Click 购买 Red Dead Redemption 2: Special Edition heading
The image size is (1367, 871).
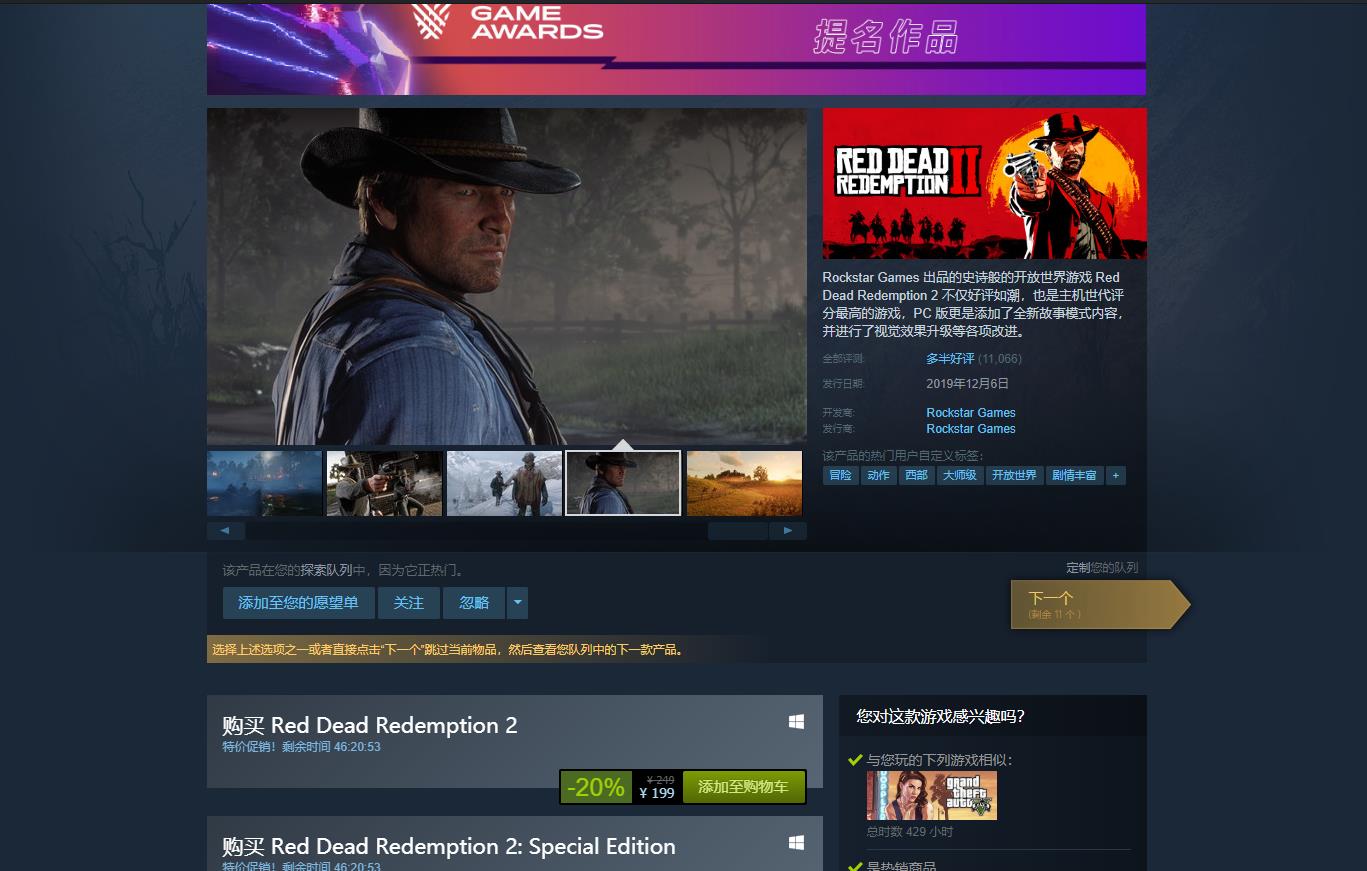pos(449,847)
